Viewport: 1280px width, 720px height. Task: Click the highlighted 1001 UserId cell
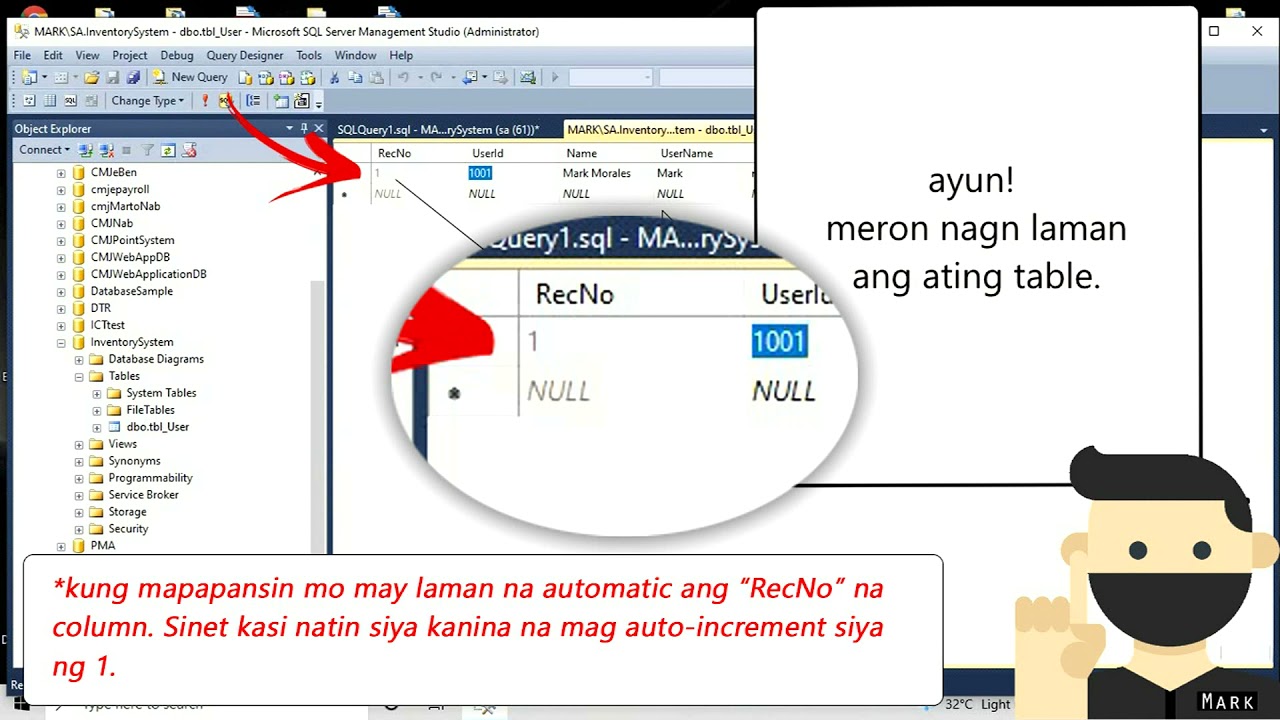pos(480,173)
